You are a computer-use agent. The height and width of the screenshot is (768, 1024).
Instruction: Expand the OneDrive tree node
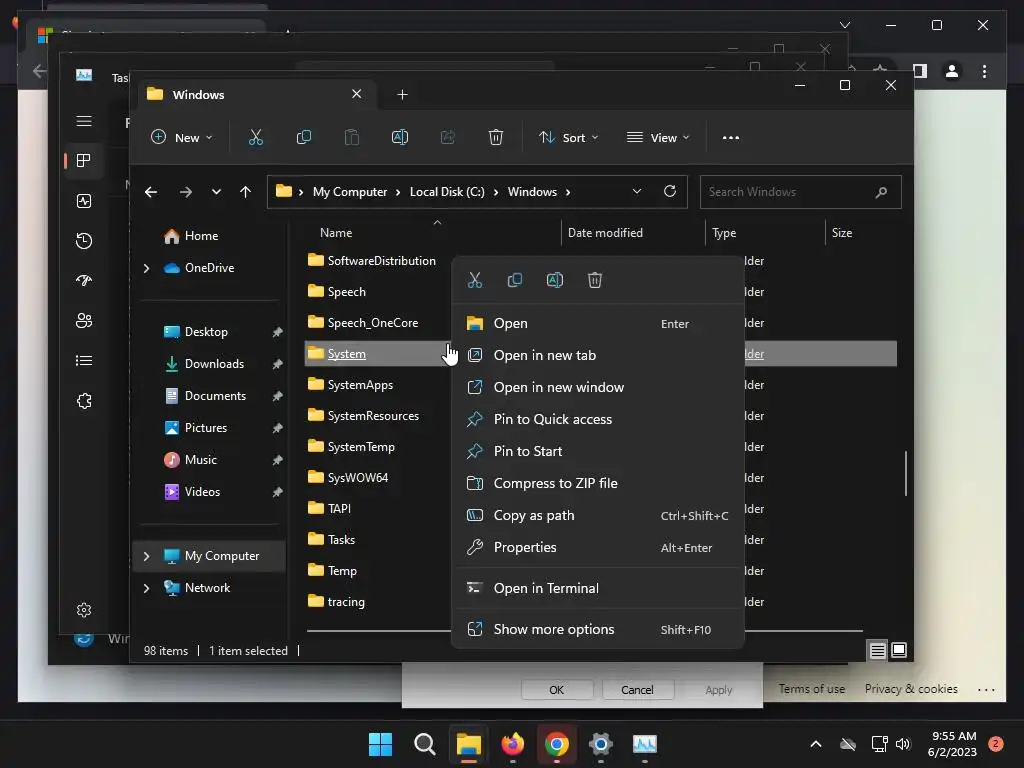(147, 268)
